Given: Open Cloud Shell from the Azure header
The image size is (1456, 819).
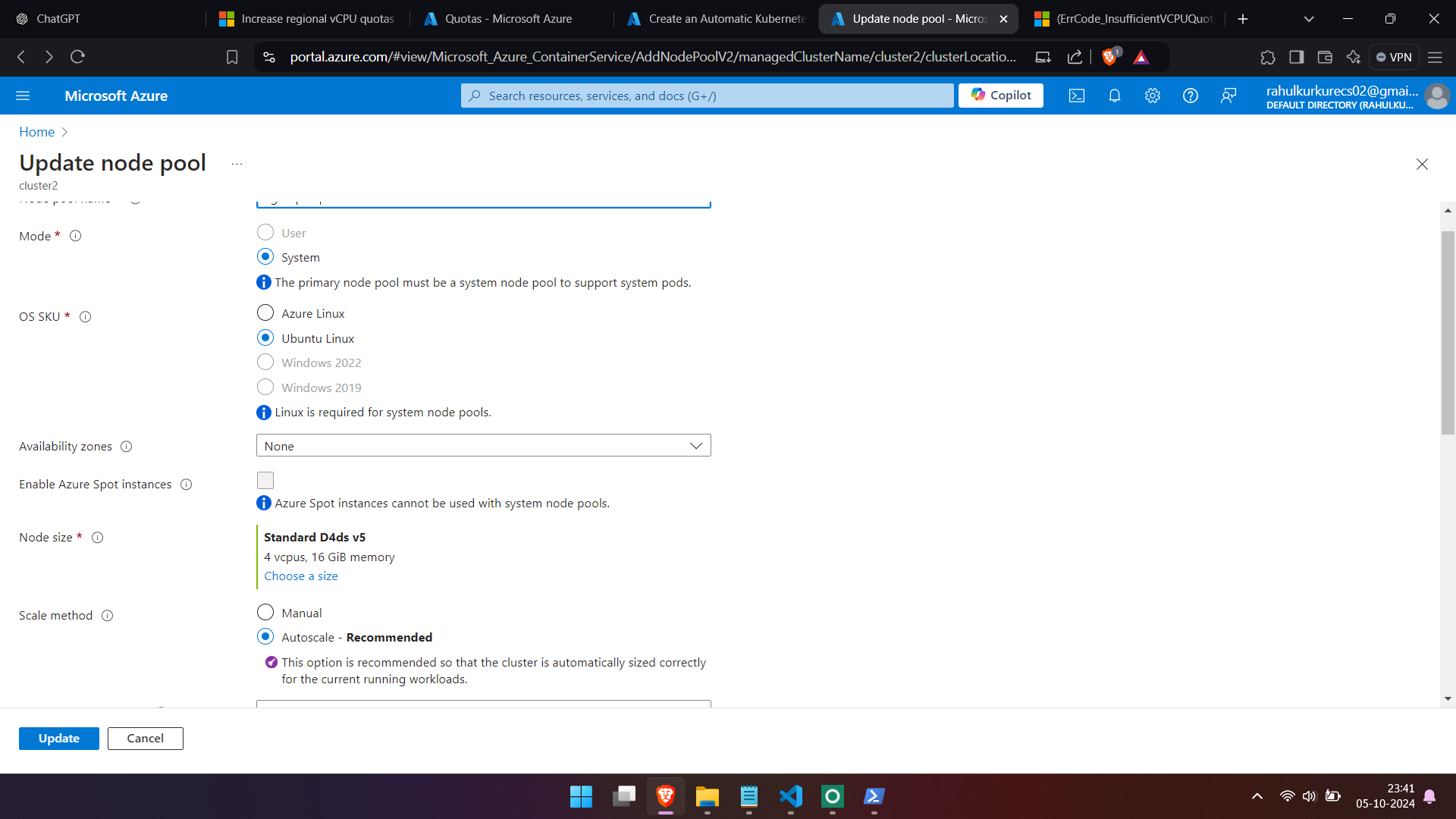Looking at the screenshot, I should pyautogui.click(x=1077, y=96).
